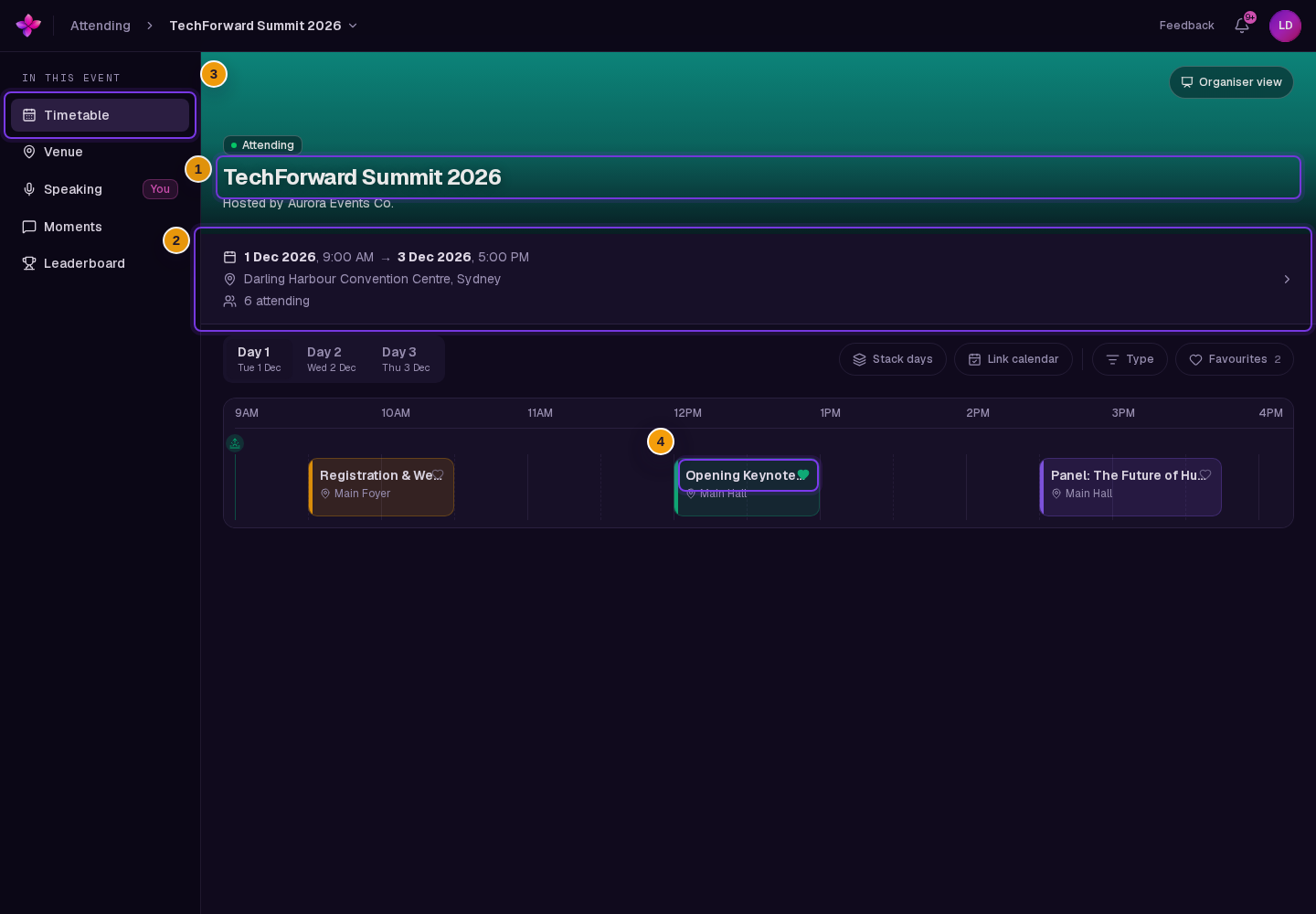This screenshot has height=914, width=1316.
Task: Unfavourite the Opening Keynote session
Action: coord(803,474)
